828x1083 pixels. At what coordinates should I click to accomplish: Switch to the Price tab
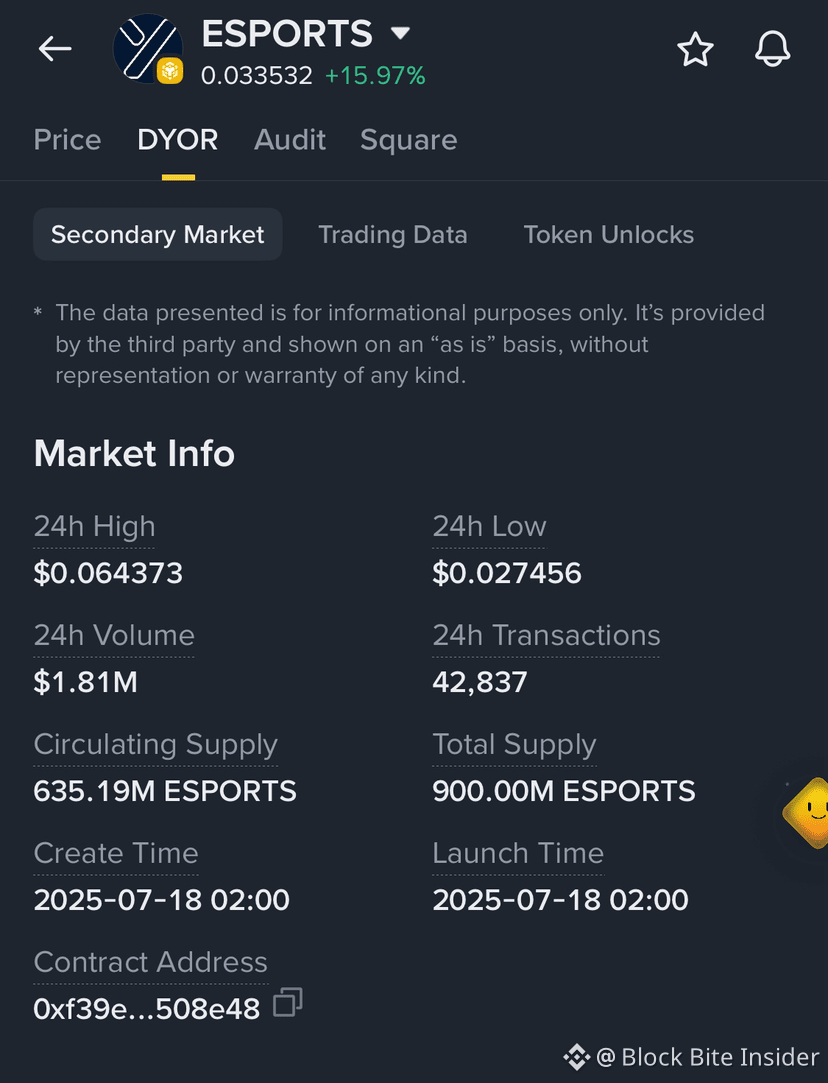tap(68, 140)
